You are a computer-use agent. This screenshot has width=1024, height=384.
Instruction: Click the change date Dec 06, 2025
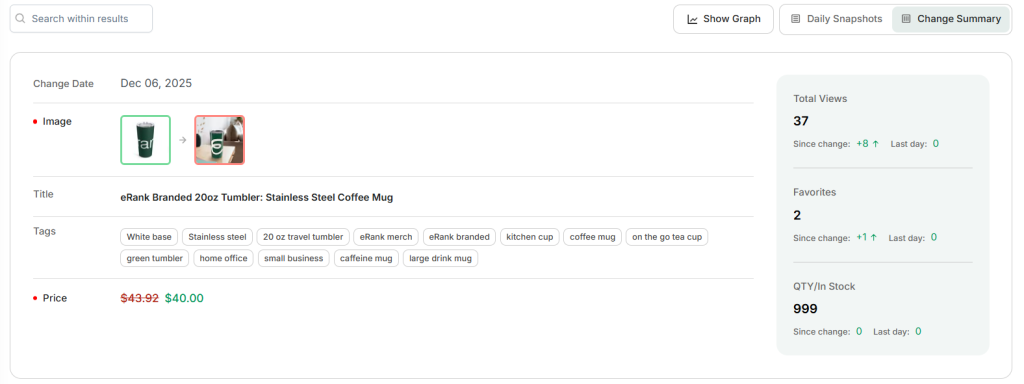click(x=156, y=84)
